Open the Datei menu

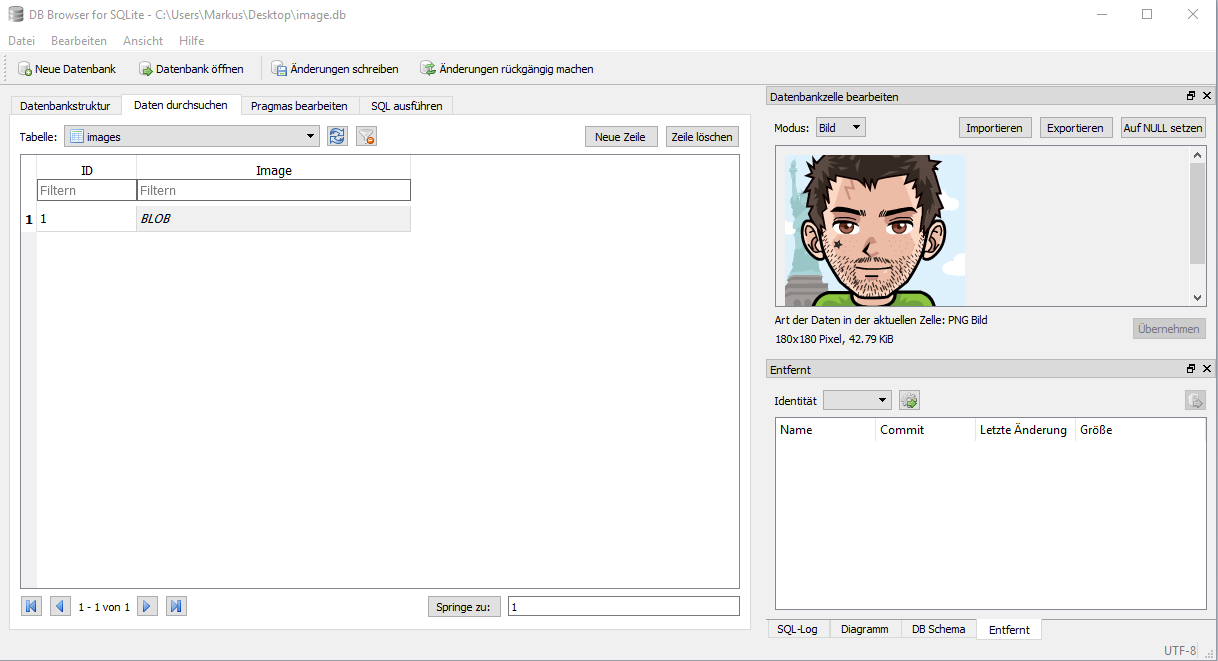(21, 41)
